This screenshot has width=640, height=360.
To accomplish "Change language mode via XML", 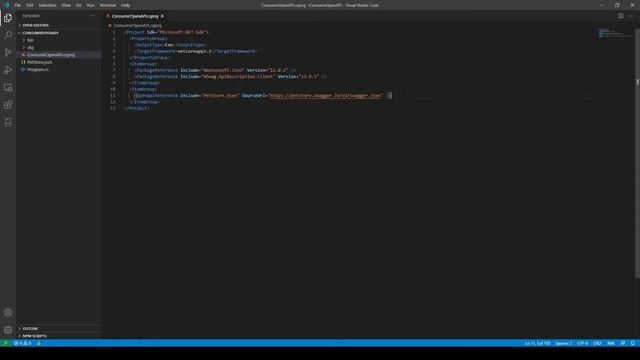I will (611, 343).
